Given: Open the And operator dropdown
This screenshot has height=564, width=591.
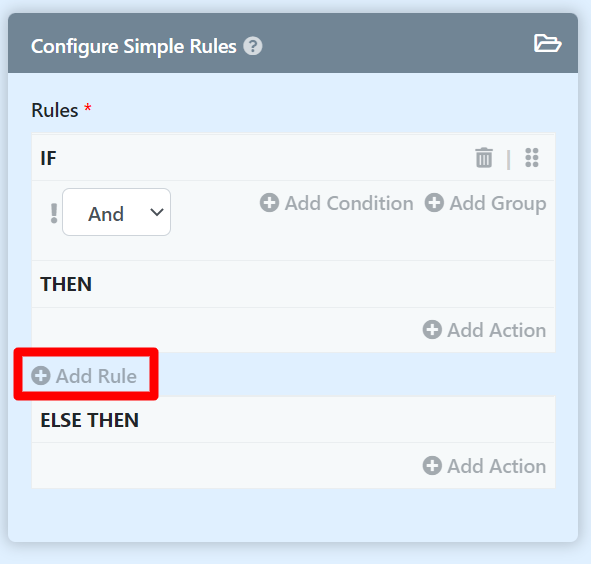Looking at the screenshot, I should (116, 212).
